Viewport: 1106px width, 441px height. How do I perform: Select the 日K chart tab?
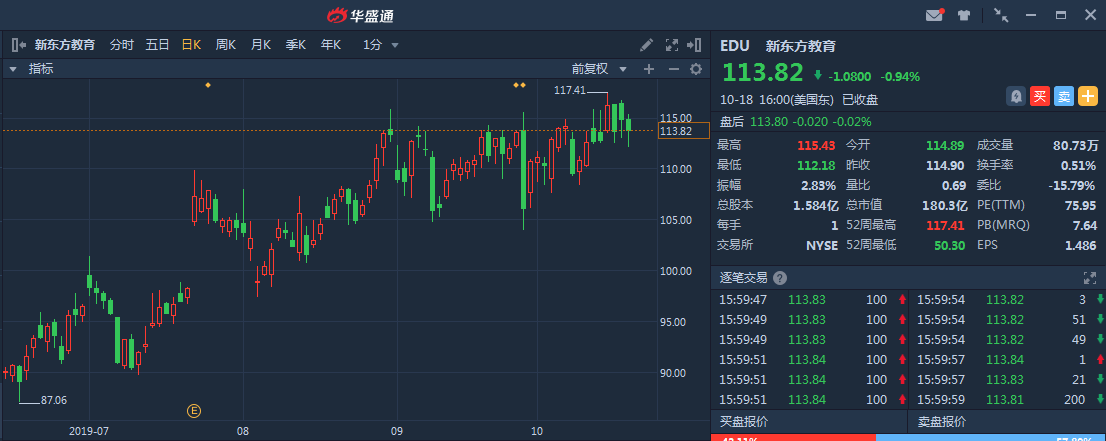click(x=191, y=45)
